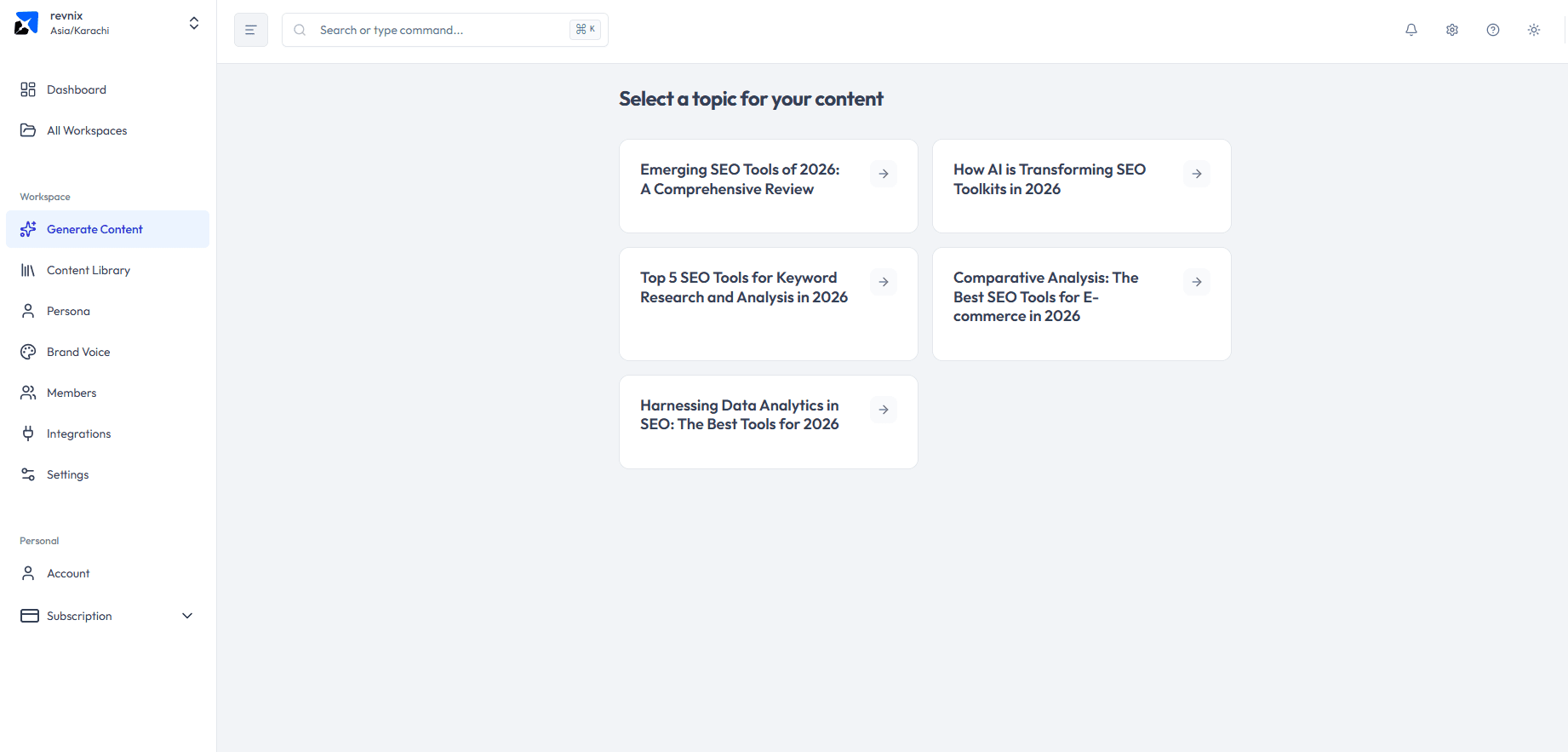Screen dimensions: 1568x752
Task: Click the Generate Content sparkle icon
Action: point(28,229)
